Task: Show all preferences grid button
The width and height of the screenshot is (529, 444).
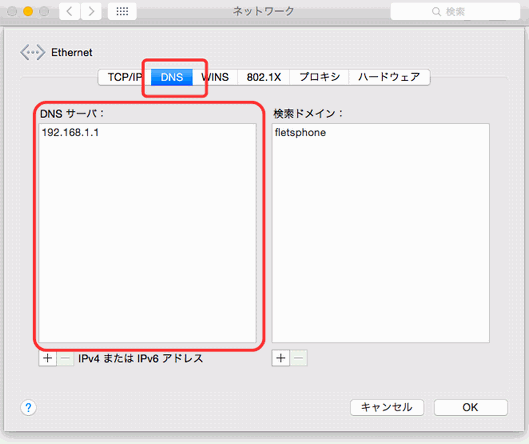Action: pyautogui.click(x=122, y=11)
